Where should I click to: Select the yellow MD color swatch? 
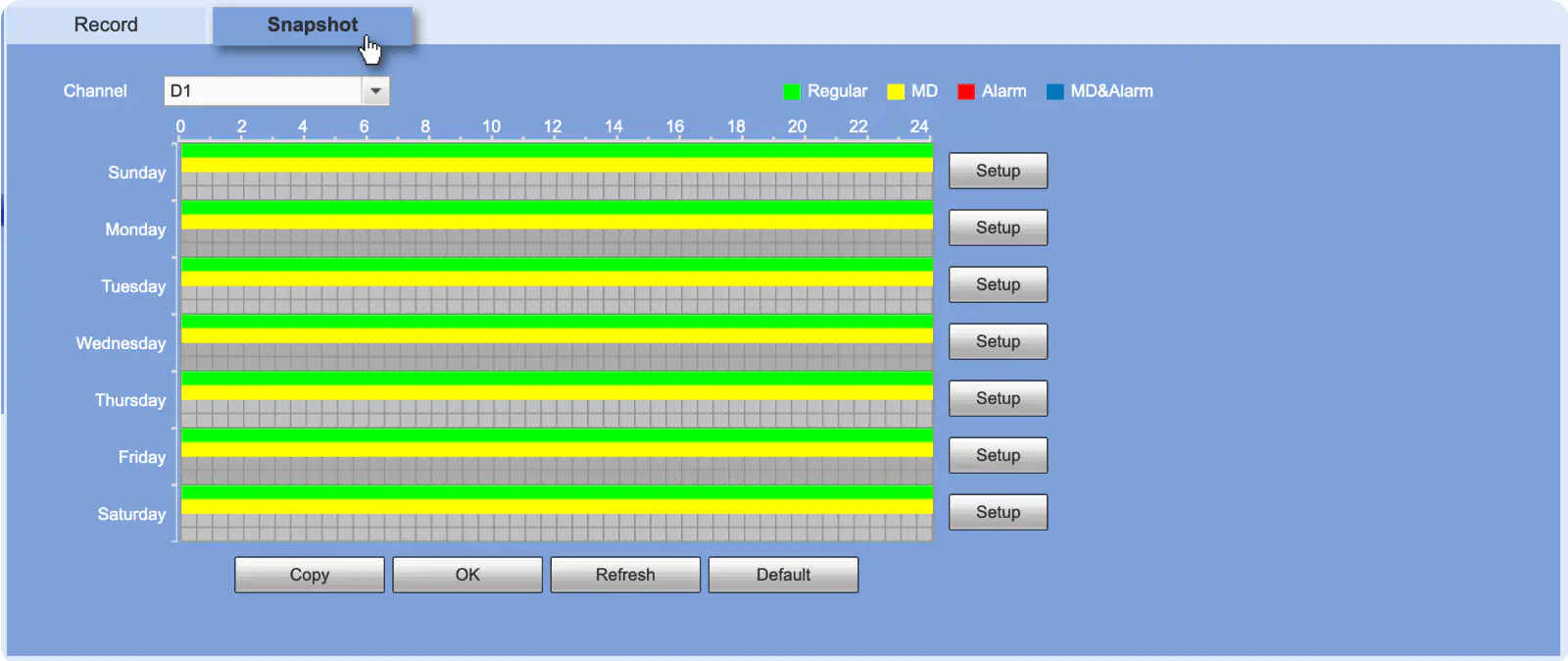point(896,92)
